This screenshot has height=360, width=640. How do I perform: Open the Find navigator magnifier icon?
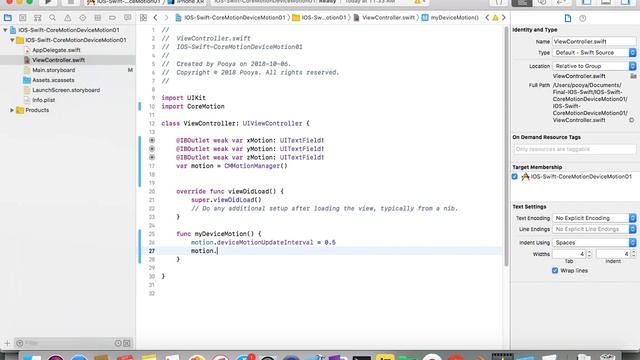point(52,18)
